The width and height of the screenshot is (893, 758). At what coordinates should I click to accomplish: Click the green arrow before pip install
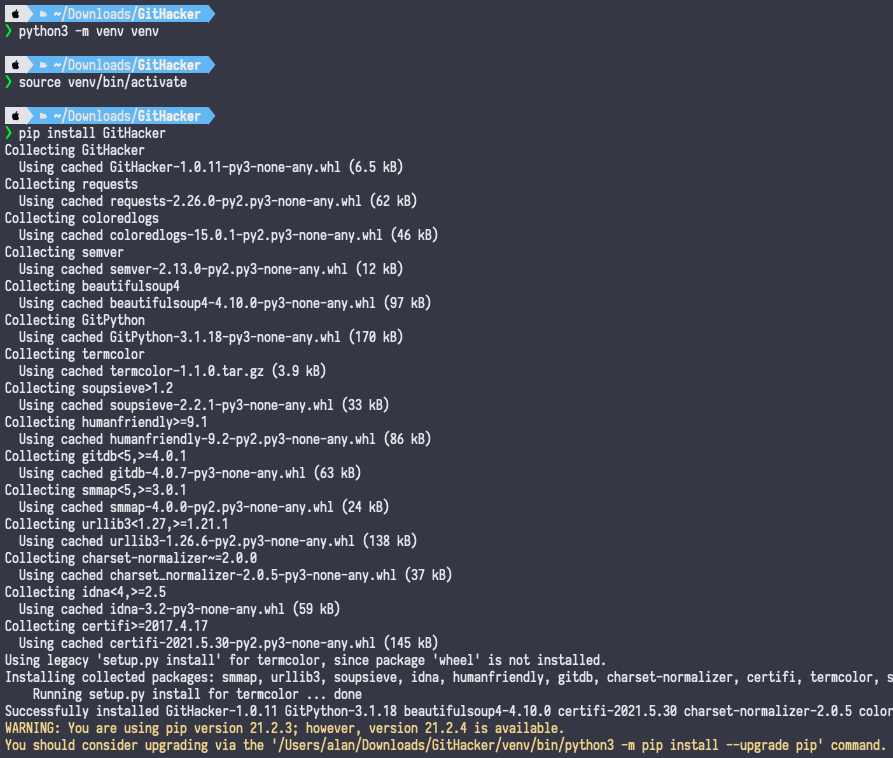pyautogui.click(x=9, y=133)
